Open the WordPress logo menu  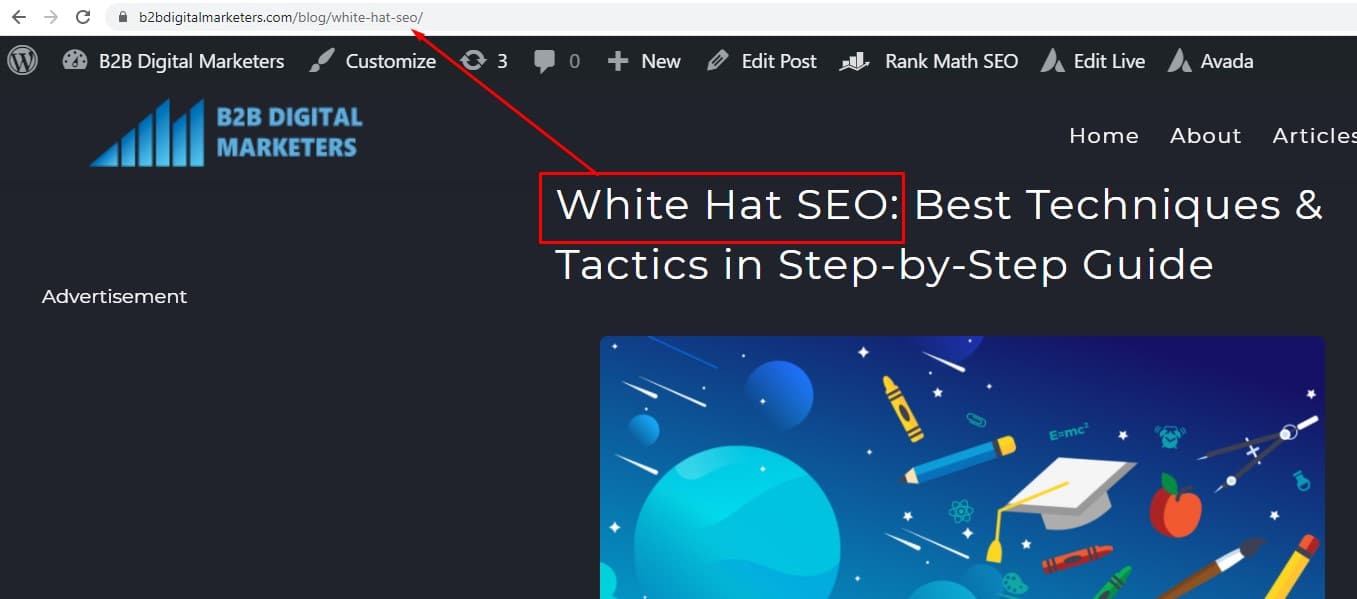coord(22,60)
